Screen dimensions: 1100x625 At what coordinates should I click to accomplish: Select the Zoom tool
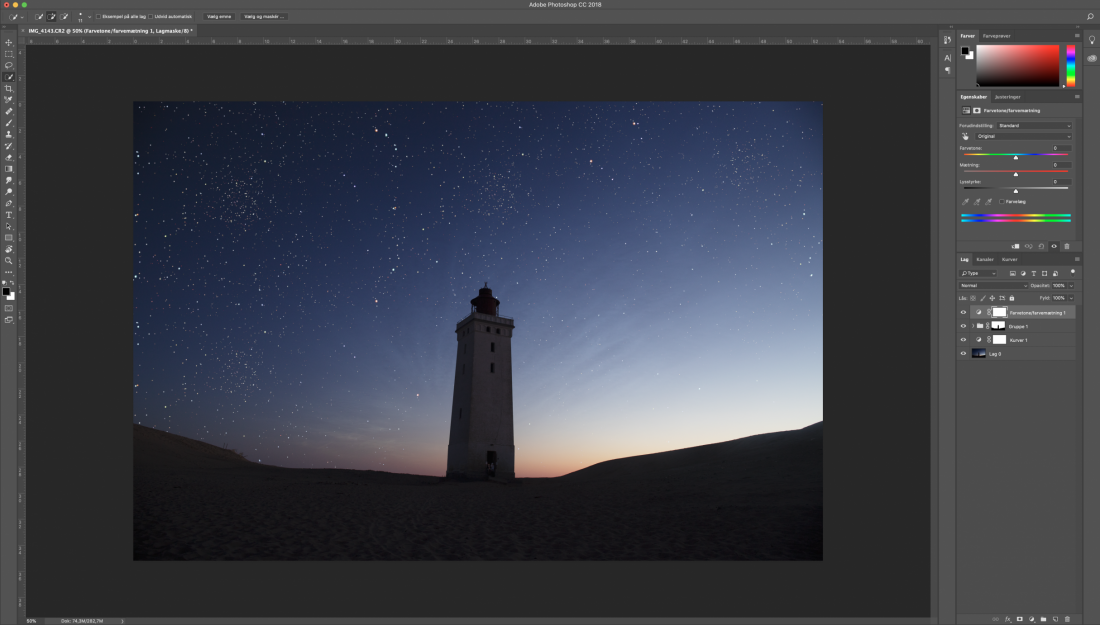coord(9,260)
